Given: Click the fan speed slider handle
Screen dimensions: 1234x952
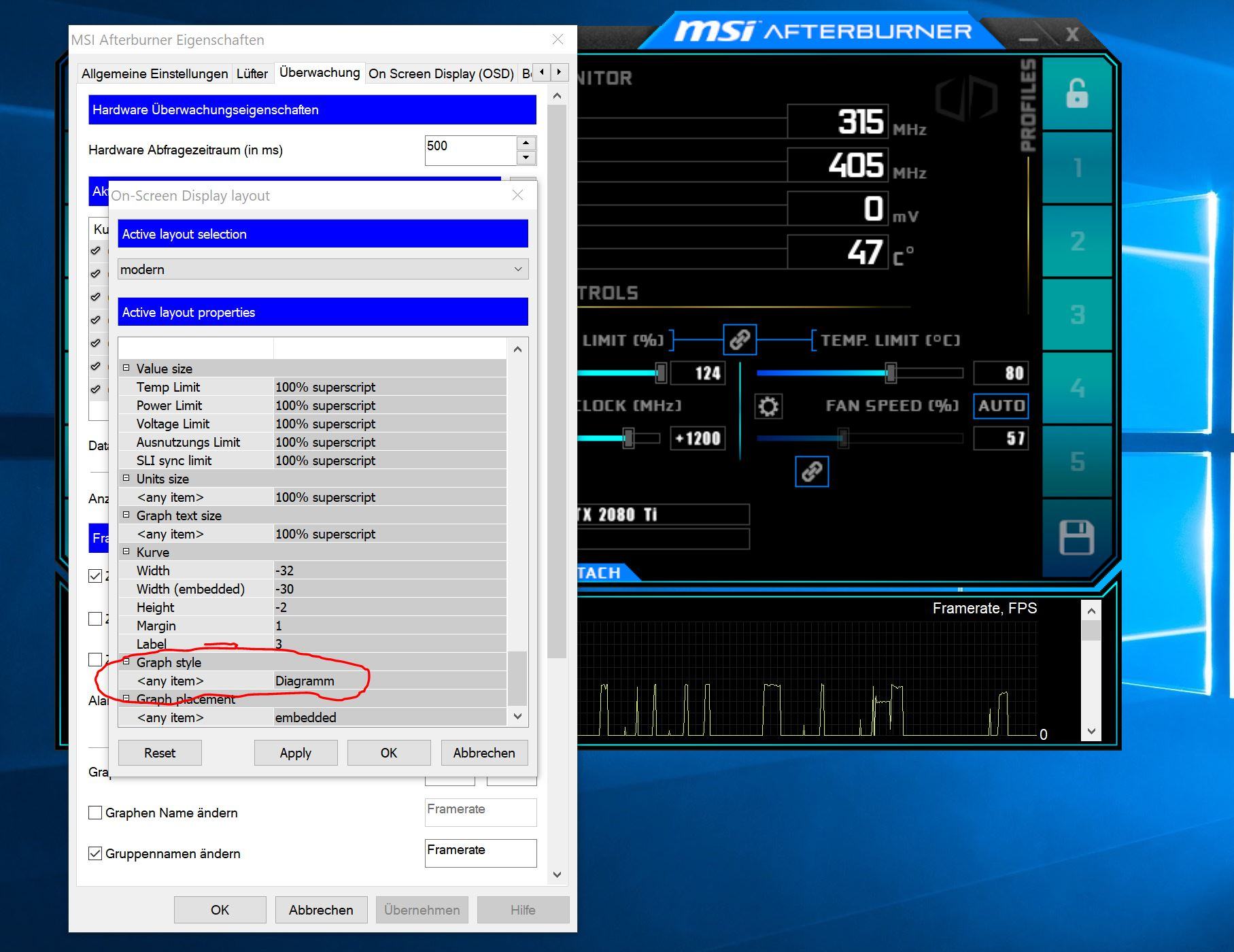Looking at the screenshot, I should coord(843,438).
